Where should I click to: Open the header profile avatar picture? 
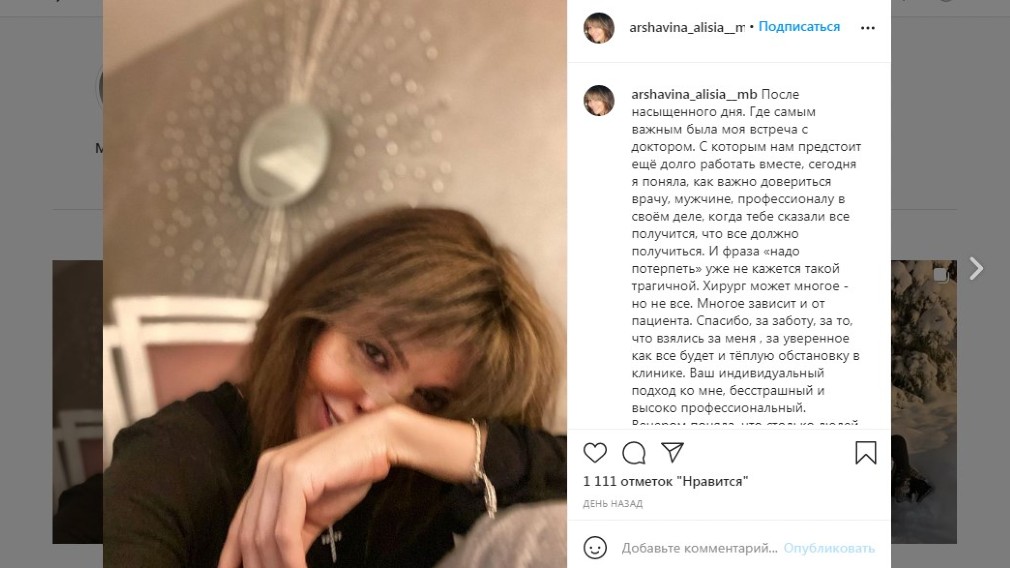point(599,28)
